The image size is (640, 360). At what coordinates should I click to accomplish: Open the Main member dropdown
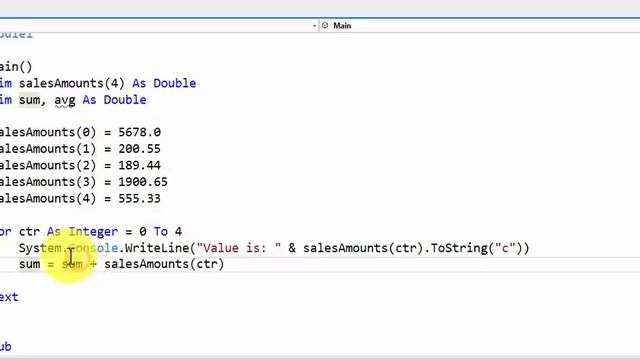[480, 26]
